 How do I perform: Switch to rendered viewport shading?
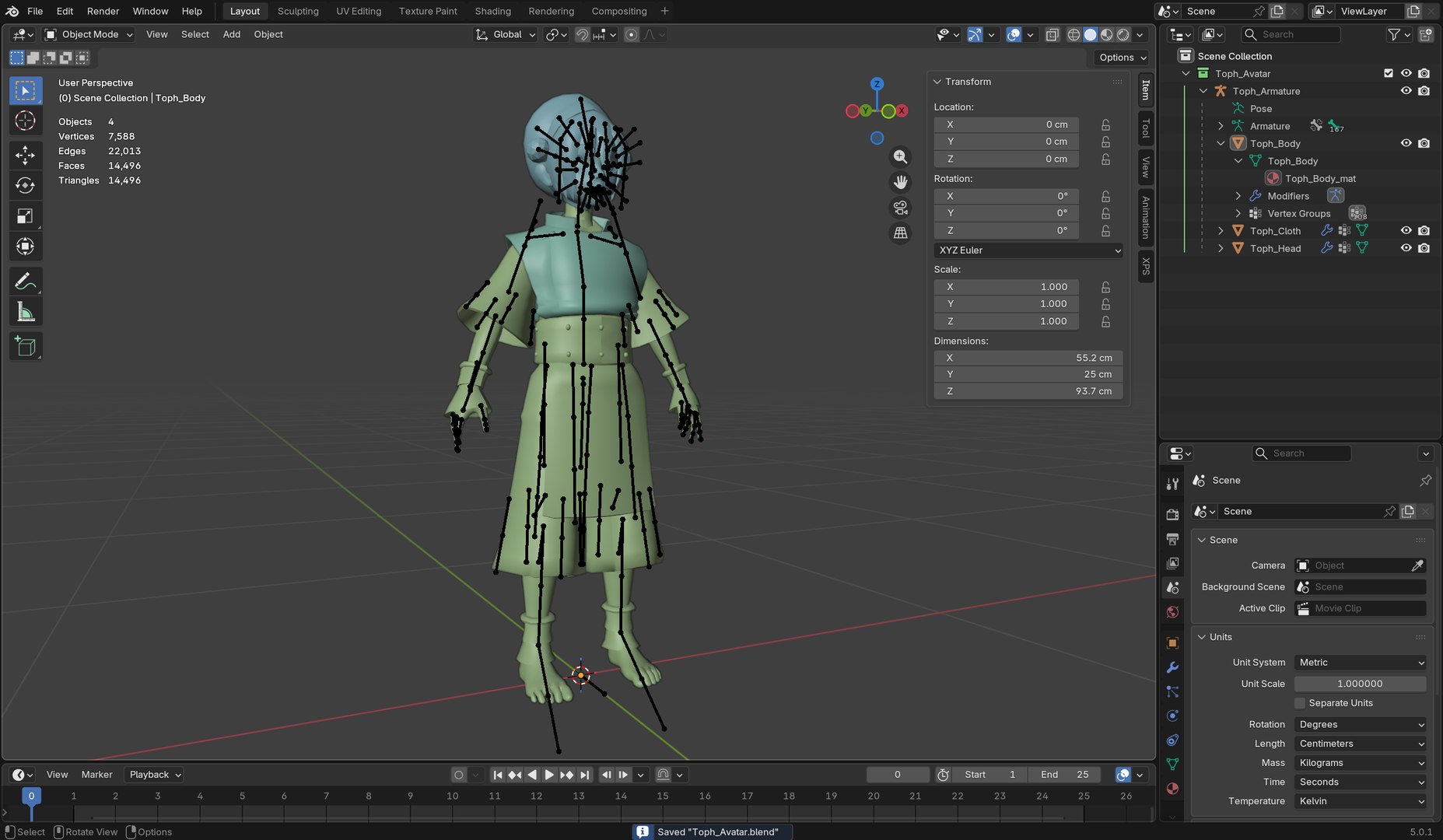click(x=1123, y=34)
